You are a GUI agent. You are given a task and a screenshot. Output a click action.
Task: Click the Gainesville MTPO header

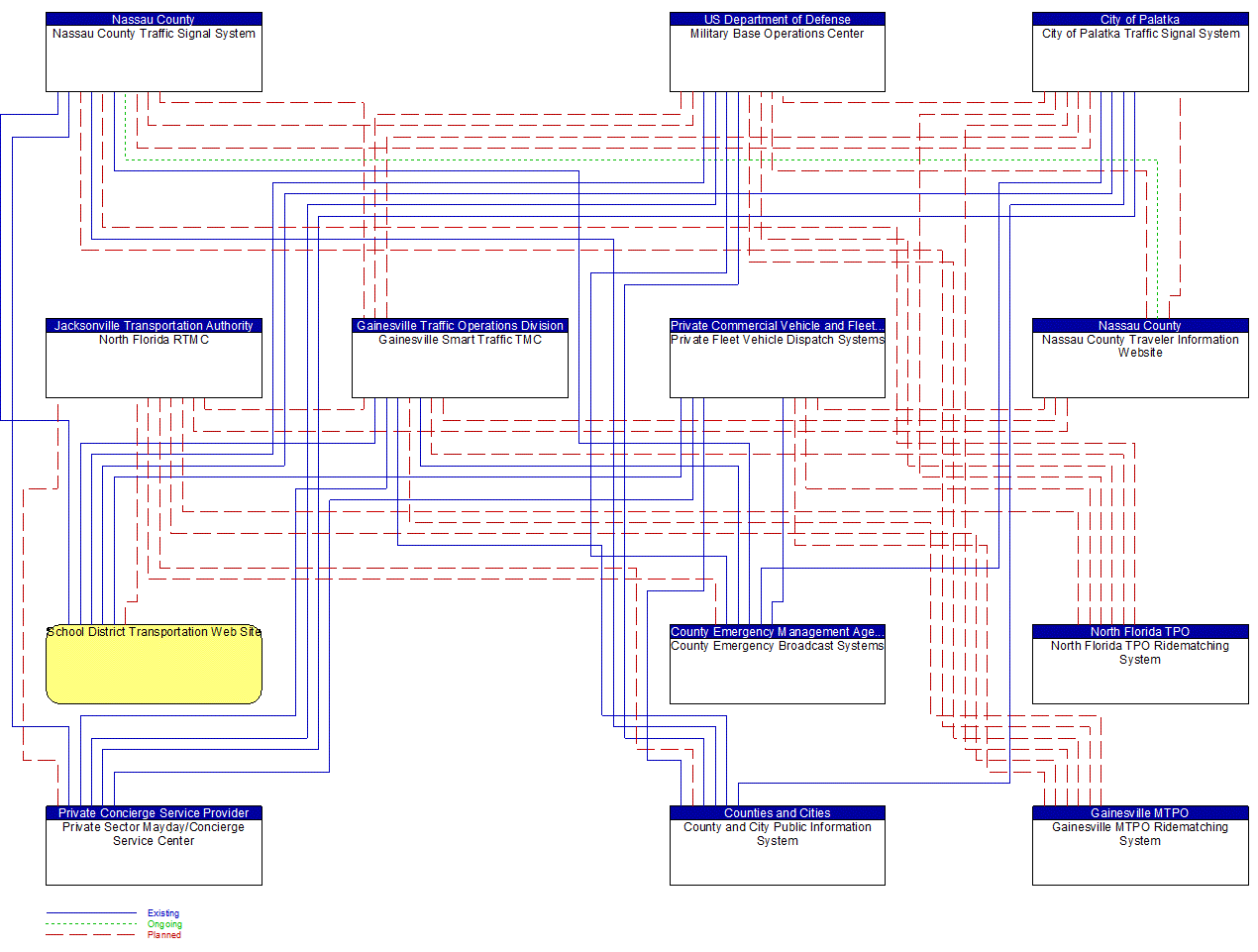coord(1140,812)
